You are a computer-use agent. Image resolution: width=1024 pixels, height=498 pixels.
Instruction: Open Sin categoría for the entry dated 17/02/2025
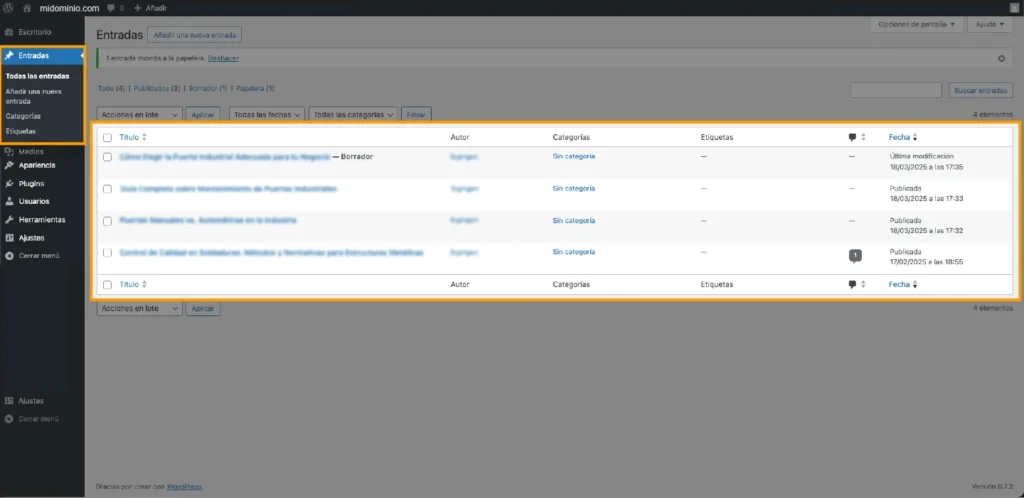click(573, 252)
